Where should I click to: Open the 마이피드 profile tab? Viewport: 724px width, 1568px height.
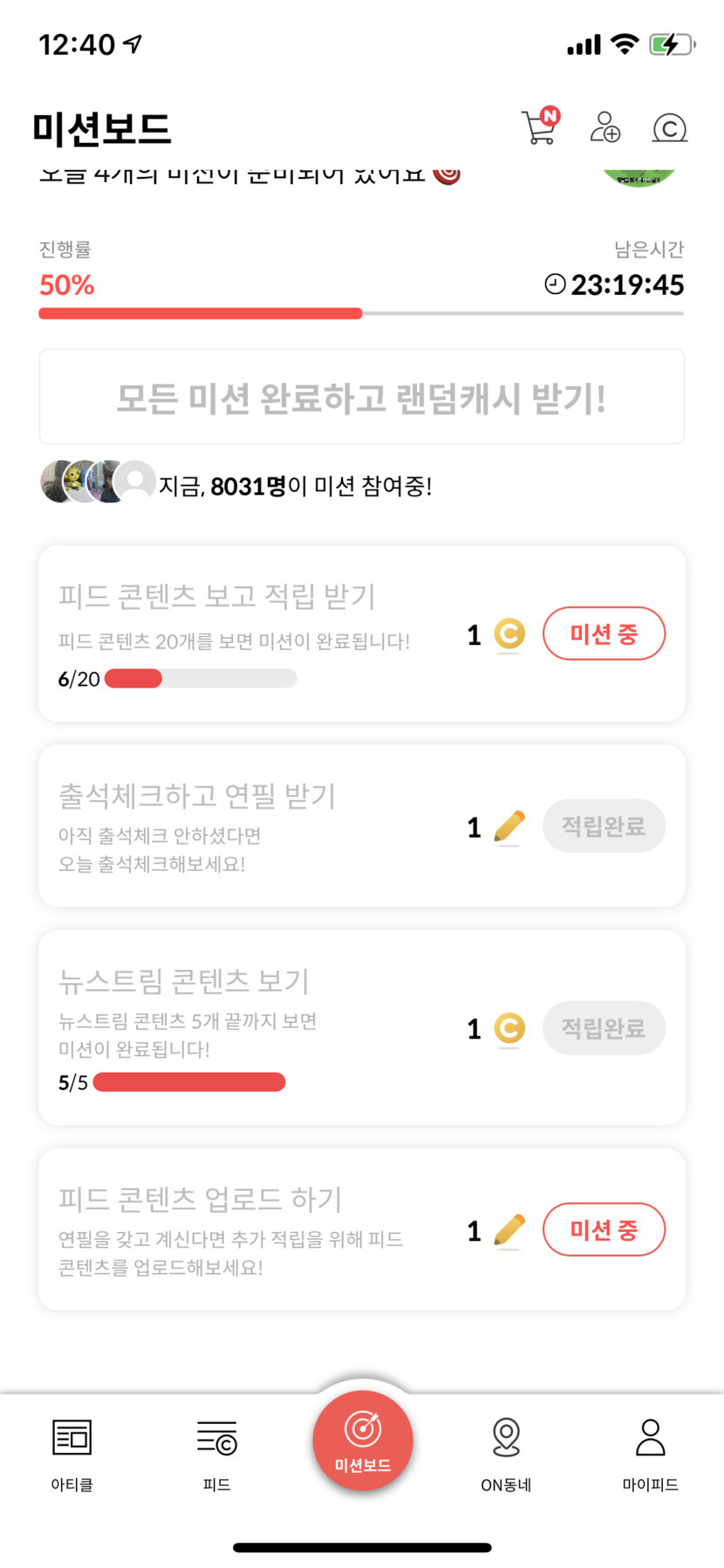[650, 1452]
